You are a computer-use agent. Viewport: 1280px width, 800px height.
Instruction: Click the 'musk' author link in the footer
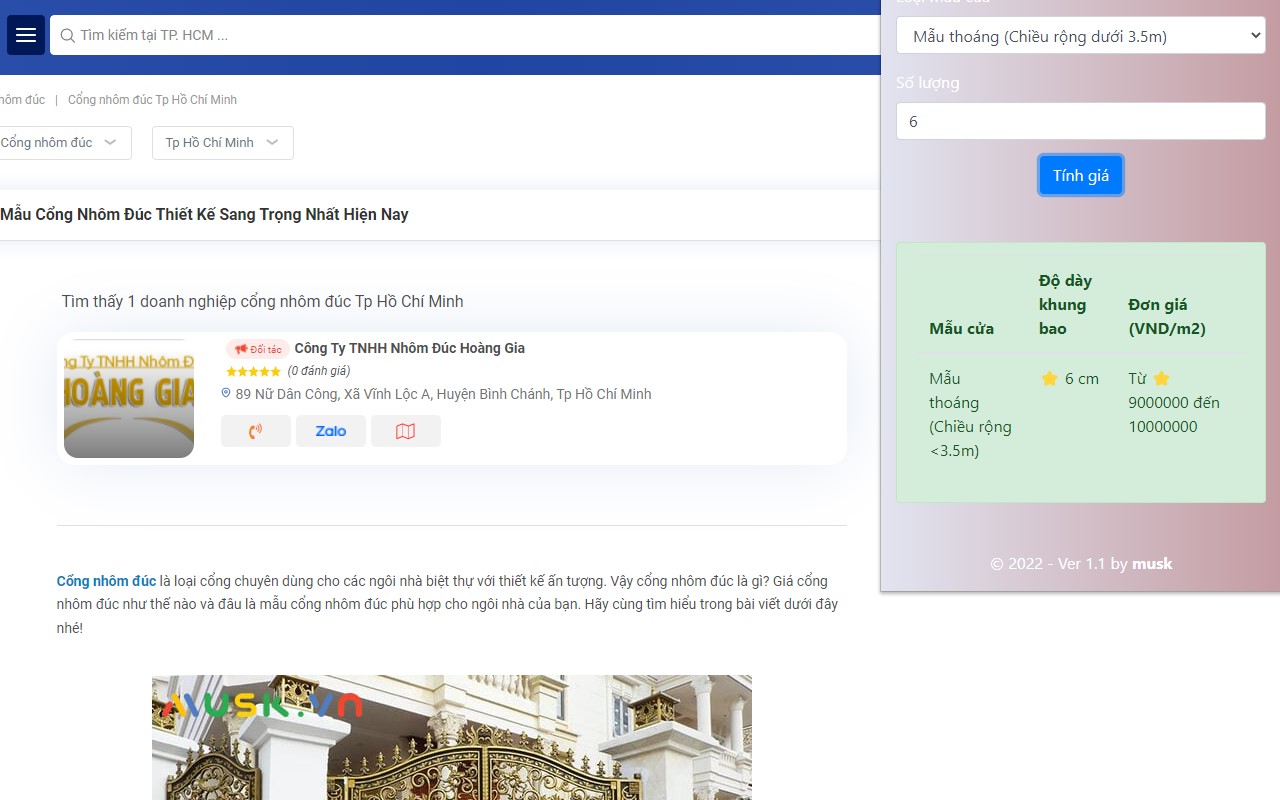pos(1152,563)
